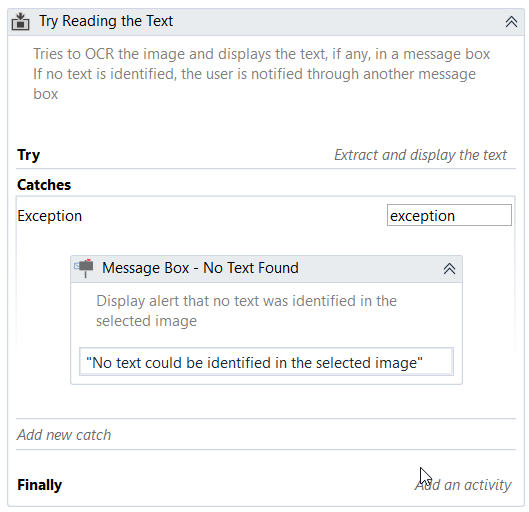529x512 pixels.
Task: Click the empty space right of the Try Reading the Text title
Action: (x=337, y=22)
